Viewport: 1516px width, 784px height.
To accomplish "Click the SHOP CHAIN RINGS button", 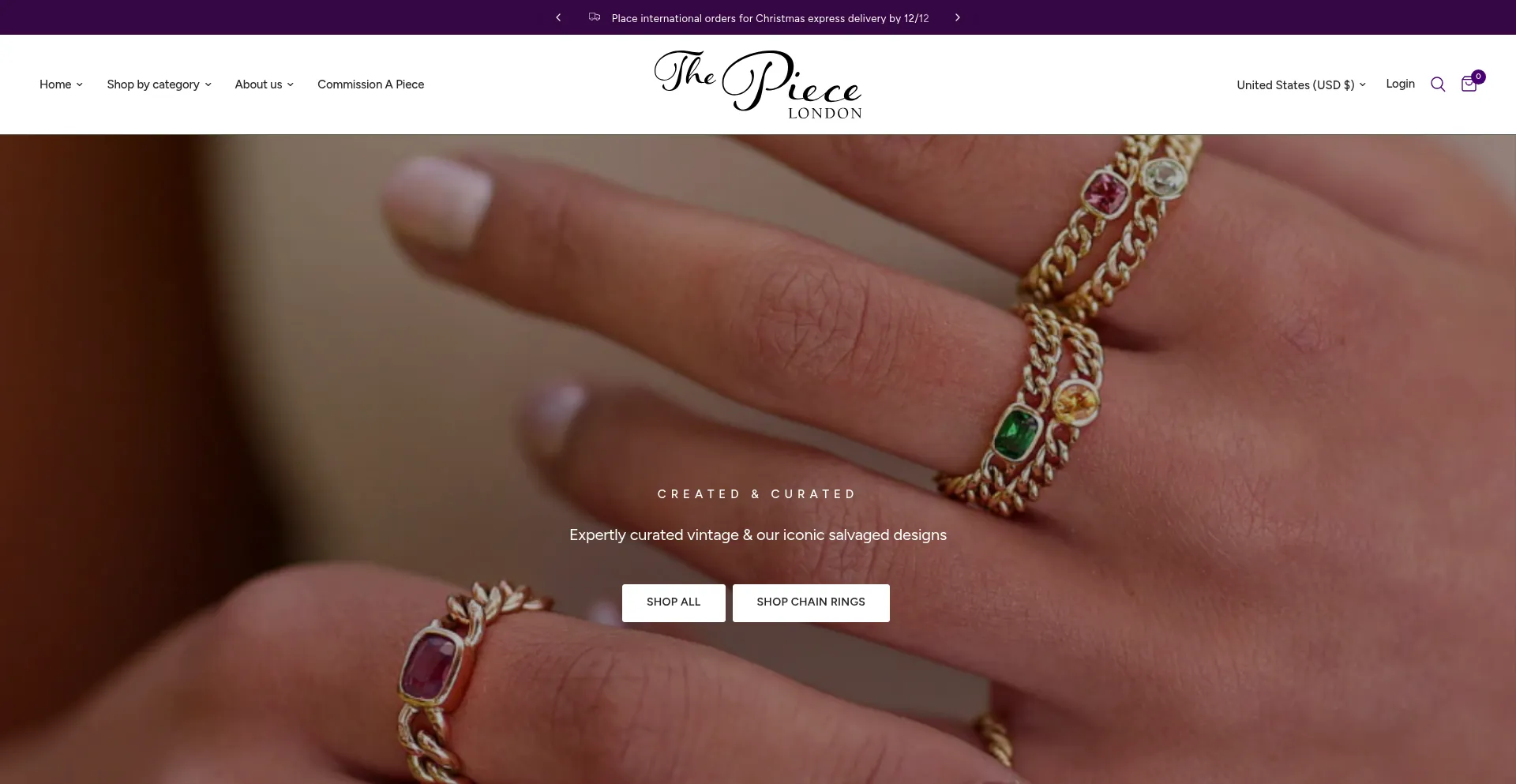I will (811, 602).
